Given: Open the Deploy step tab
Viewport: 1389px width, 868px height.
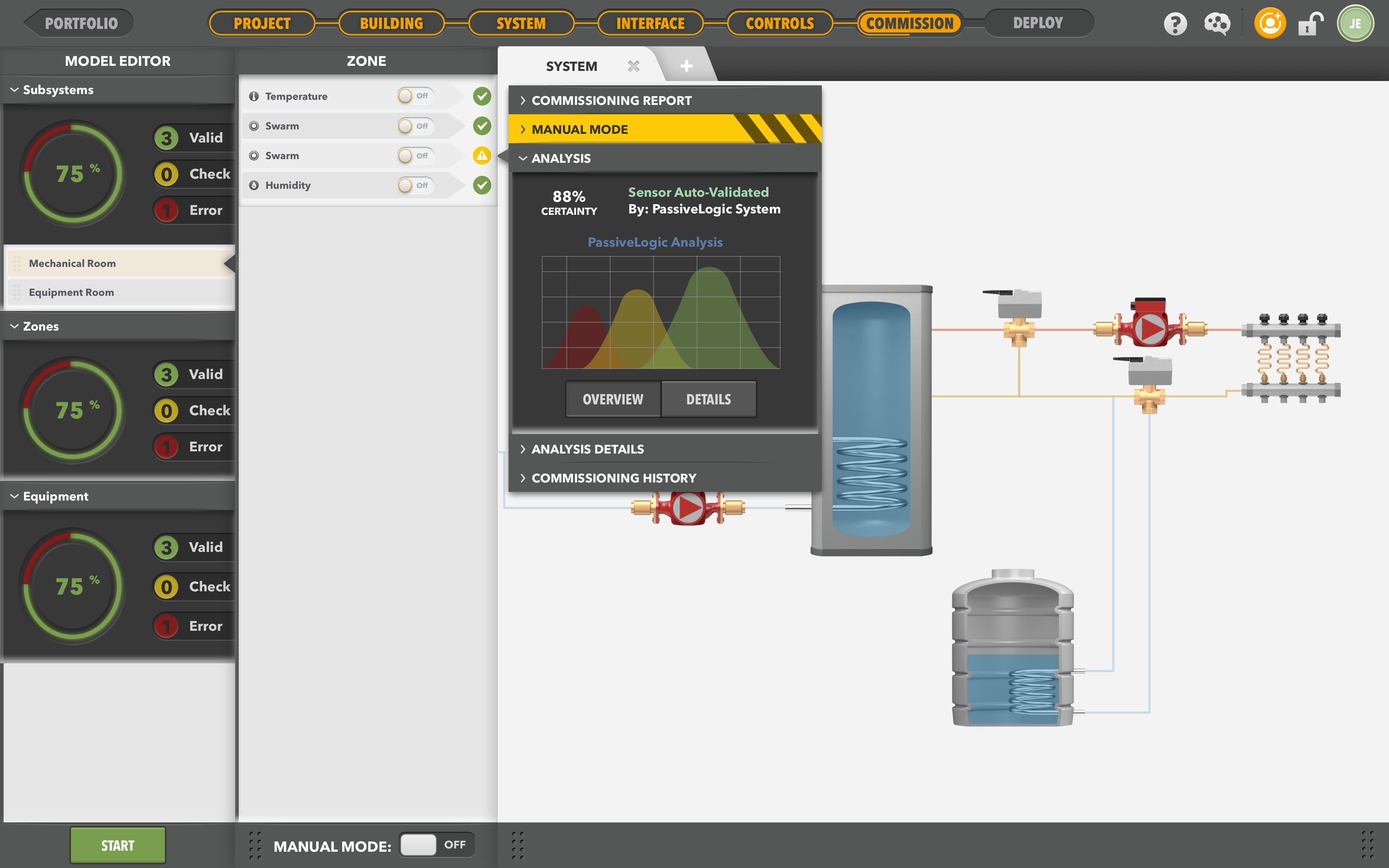Looking at the screenshot, I should 1038,24.
